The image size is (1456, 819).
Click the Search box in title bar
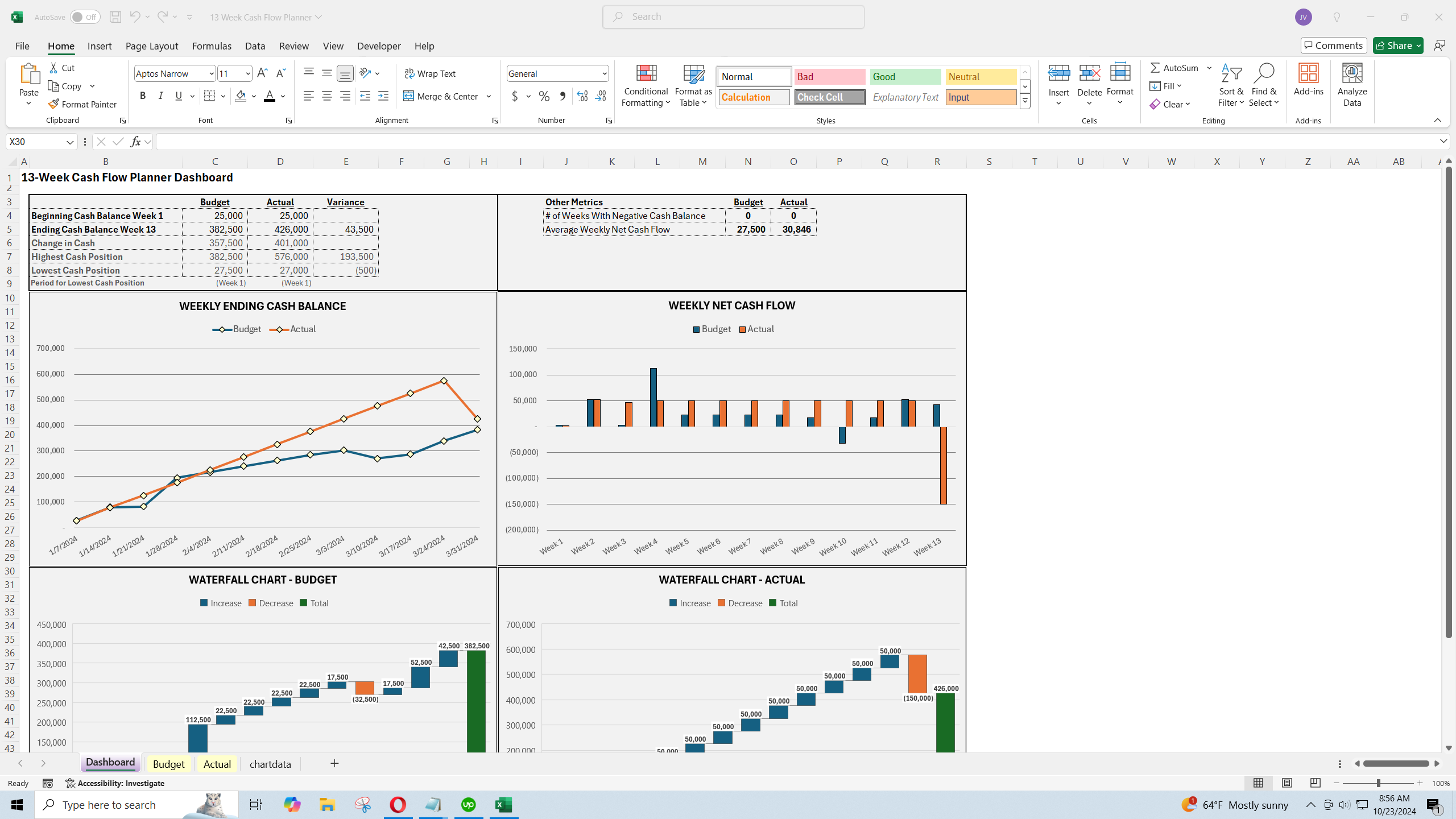[733, 17]
